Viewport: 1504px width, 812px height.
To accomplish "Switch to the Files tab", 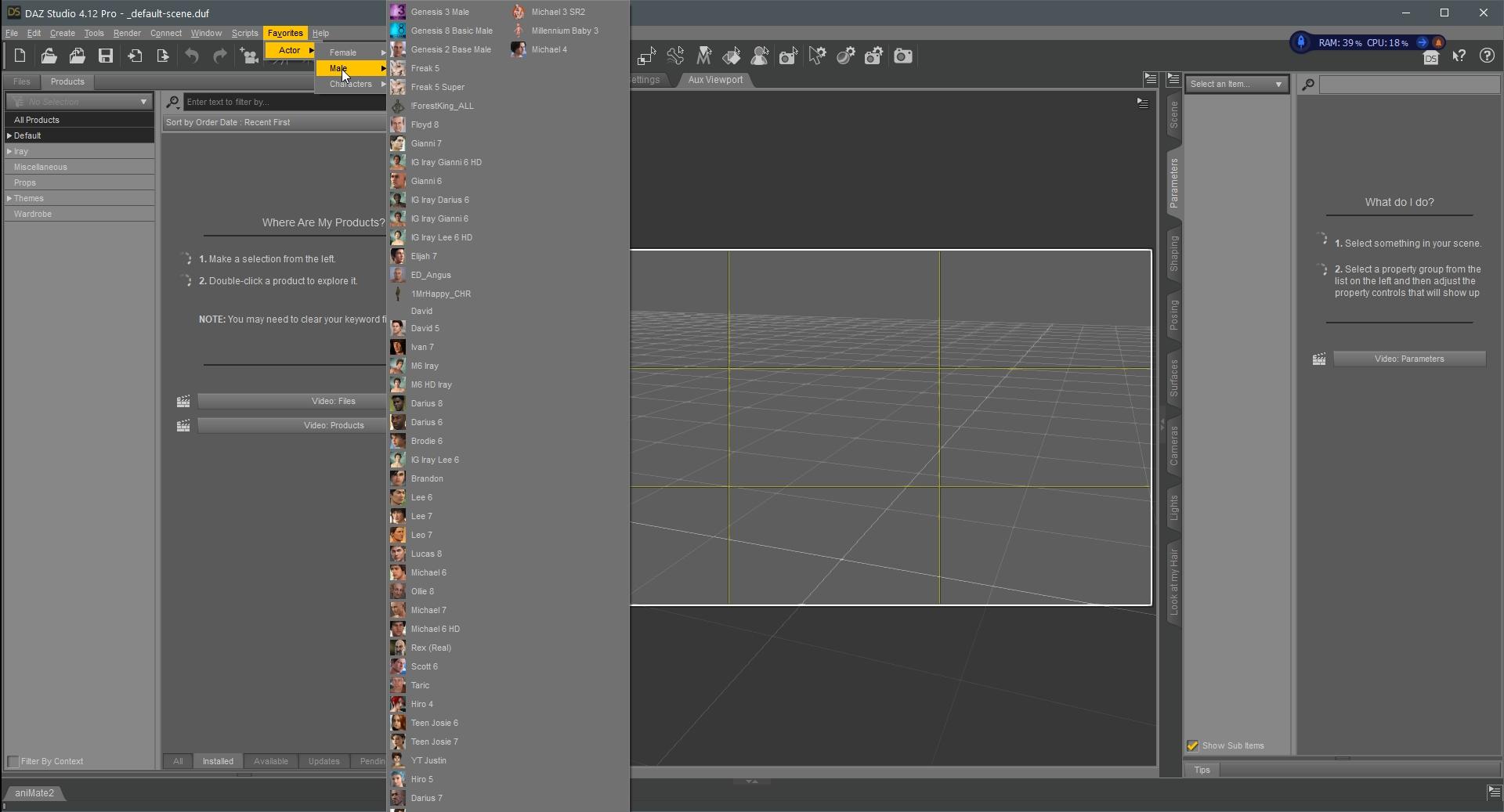I will (x=21, y=81).
